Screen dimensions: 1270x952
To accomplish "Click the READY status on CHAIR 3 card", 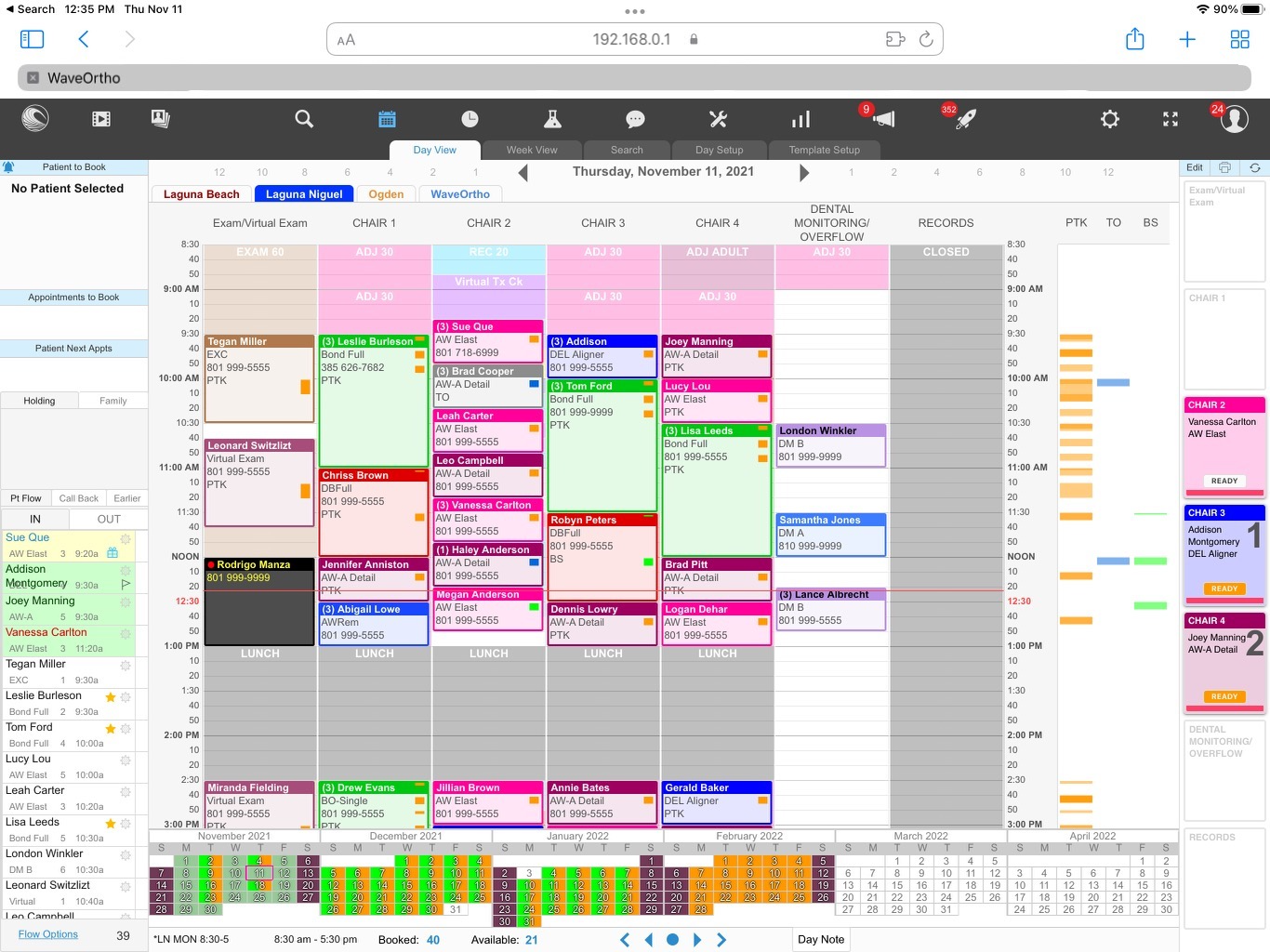I will pyautogui.click(x=1224, y=588).
